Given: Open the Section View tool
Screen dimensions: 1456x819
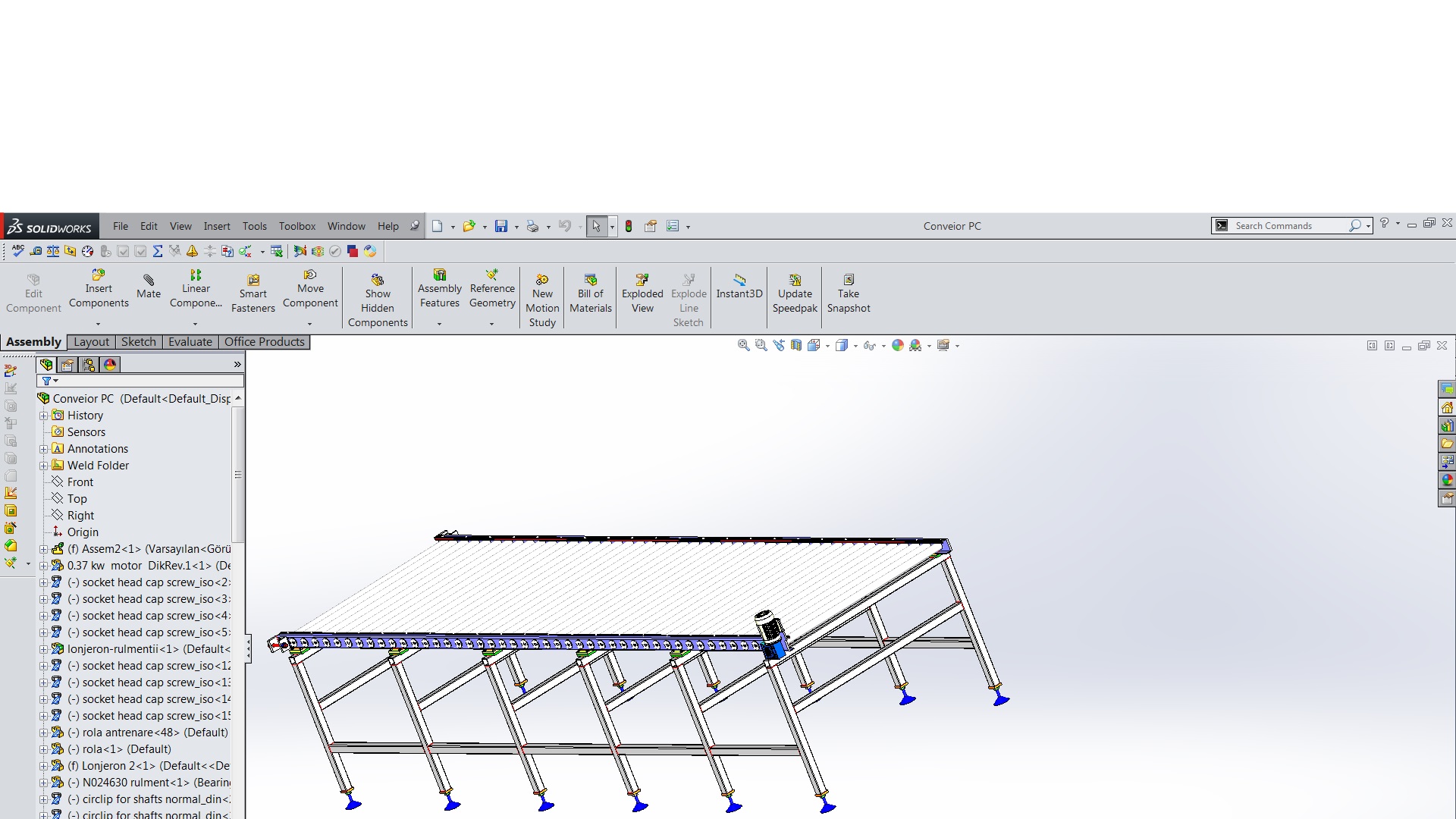Looking at the screenshot, I should [796, 345].
